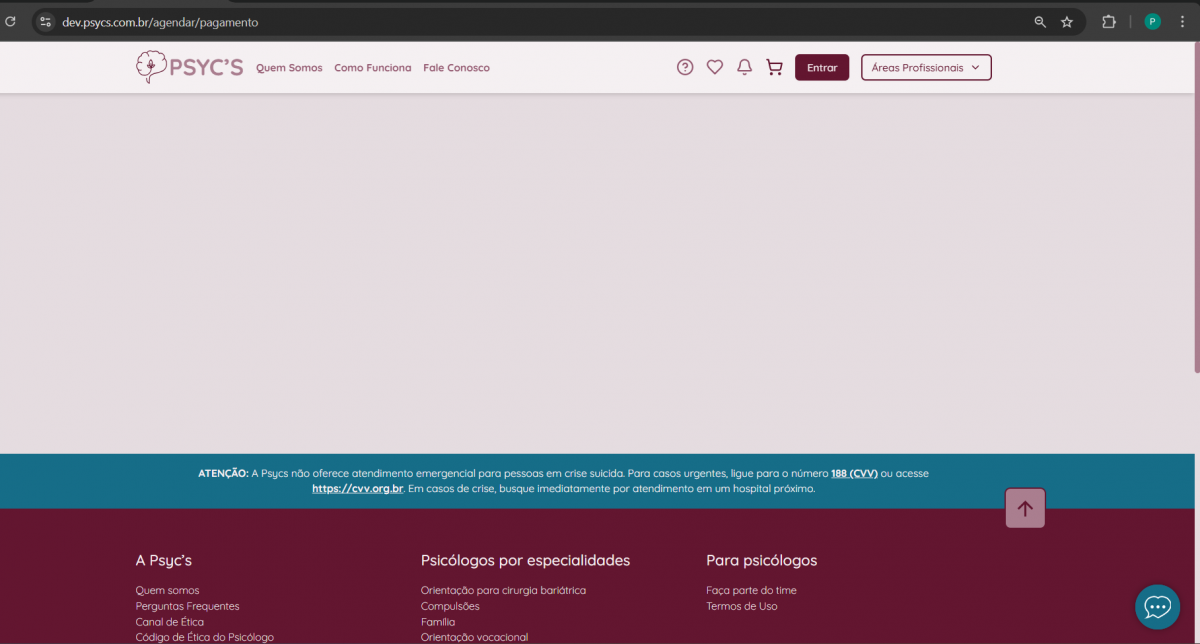This screenshot has height=644, width=1200.
Task: Open favorites via the heart icon
Action: [714, 67]
